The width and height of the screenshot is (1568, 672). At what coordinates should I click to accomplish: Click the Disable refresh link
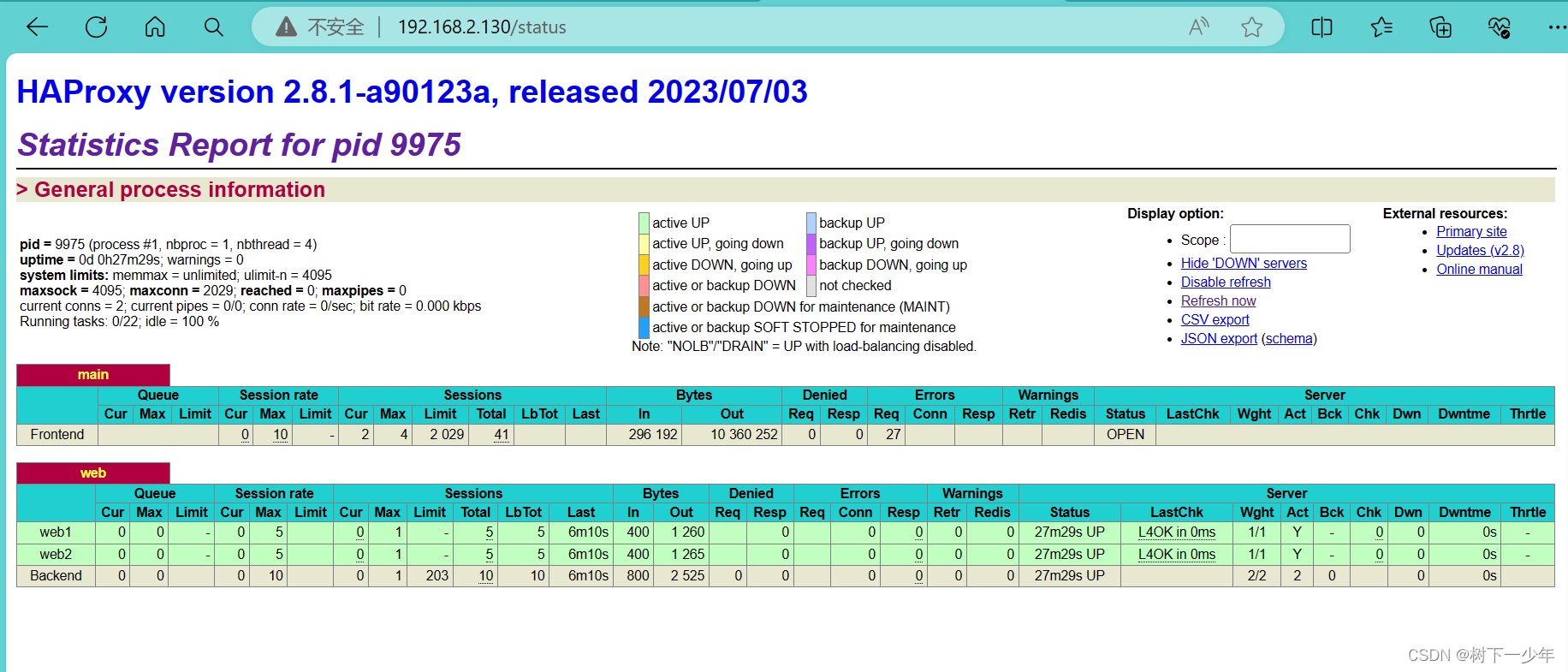(x=1226, y=282)
